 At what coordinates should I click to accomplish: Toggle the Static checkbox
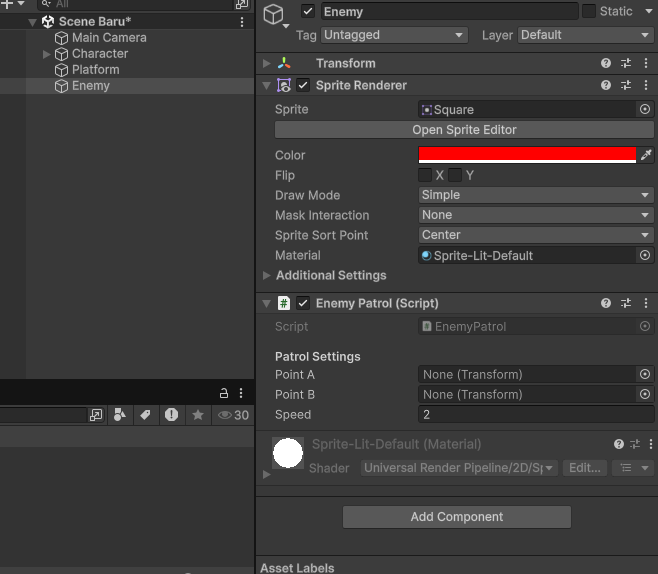click(589, 11)
